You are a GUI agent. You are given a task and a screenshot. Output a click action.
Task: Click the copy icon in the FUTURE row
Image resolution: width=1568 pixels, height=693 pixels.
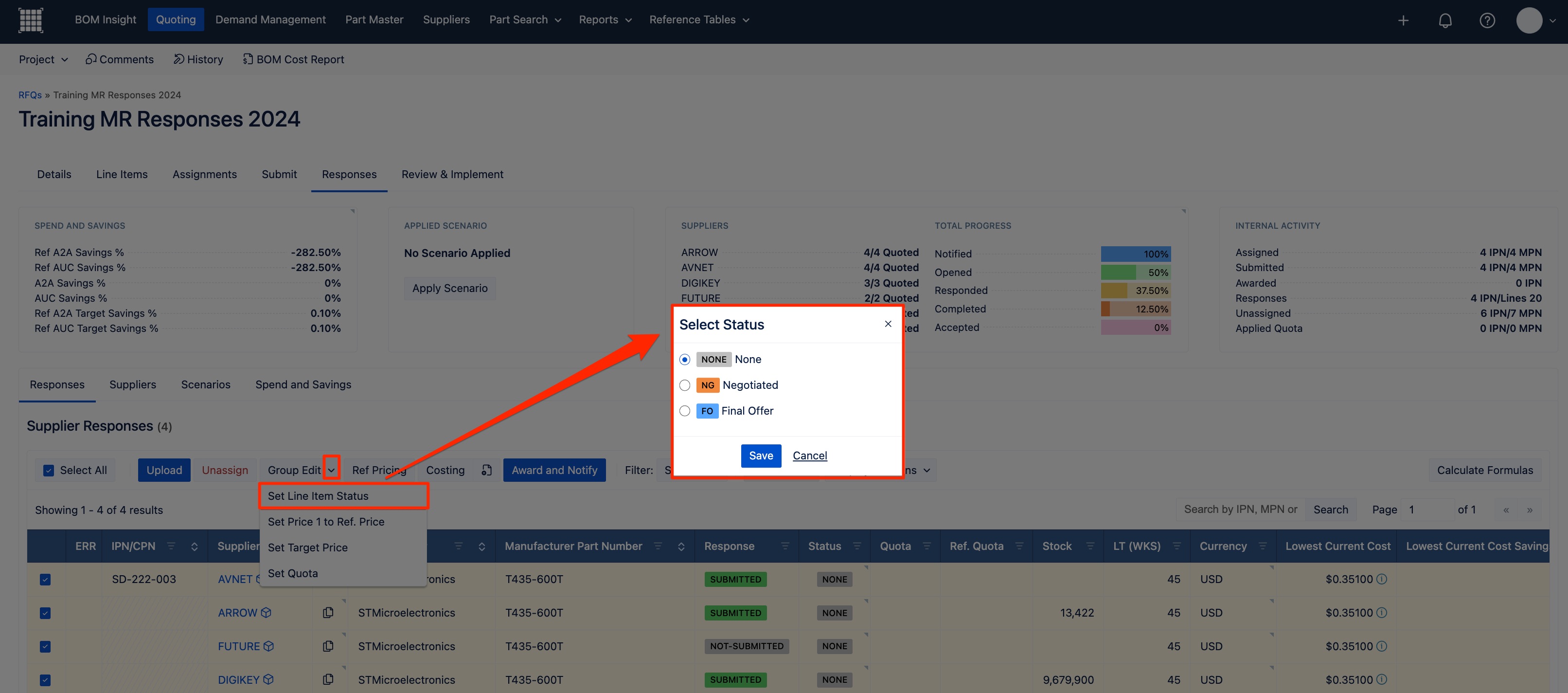(328, 646)
